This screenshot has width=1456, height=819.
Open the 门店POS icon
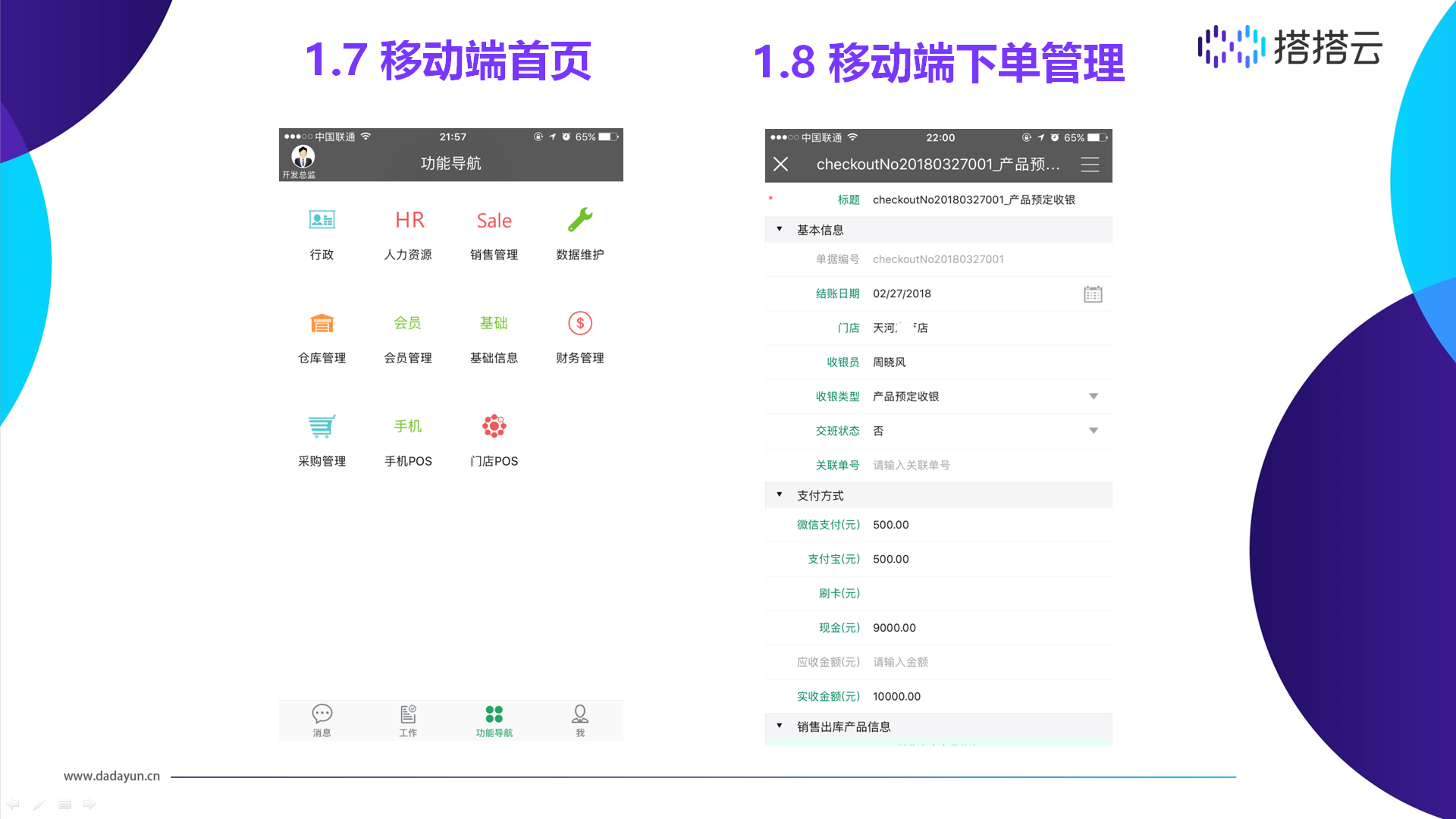pos(494,427)
